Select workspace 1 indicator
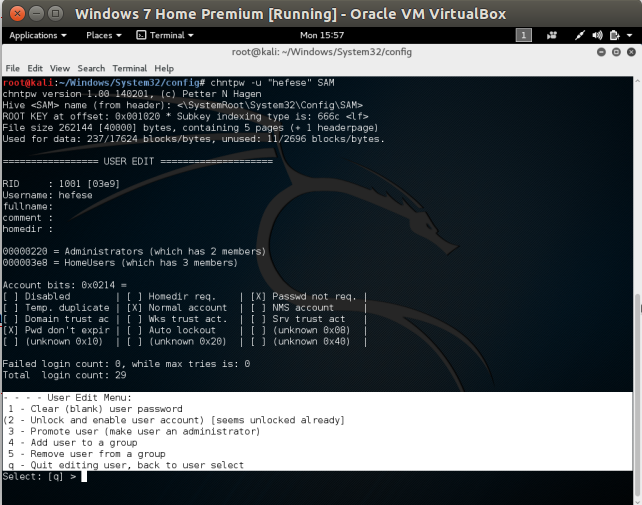 point(523,35)
